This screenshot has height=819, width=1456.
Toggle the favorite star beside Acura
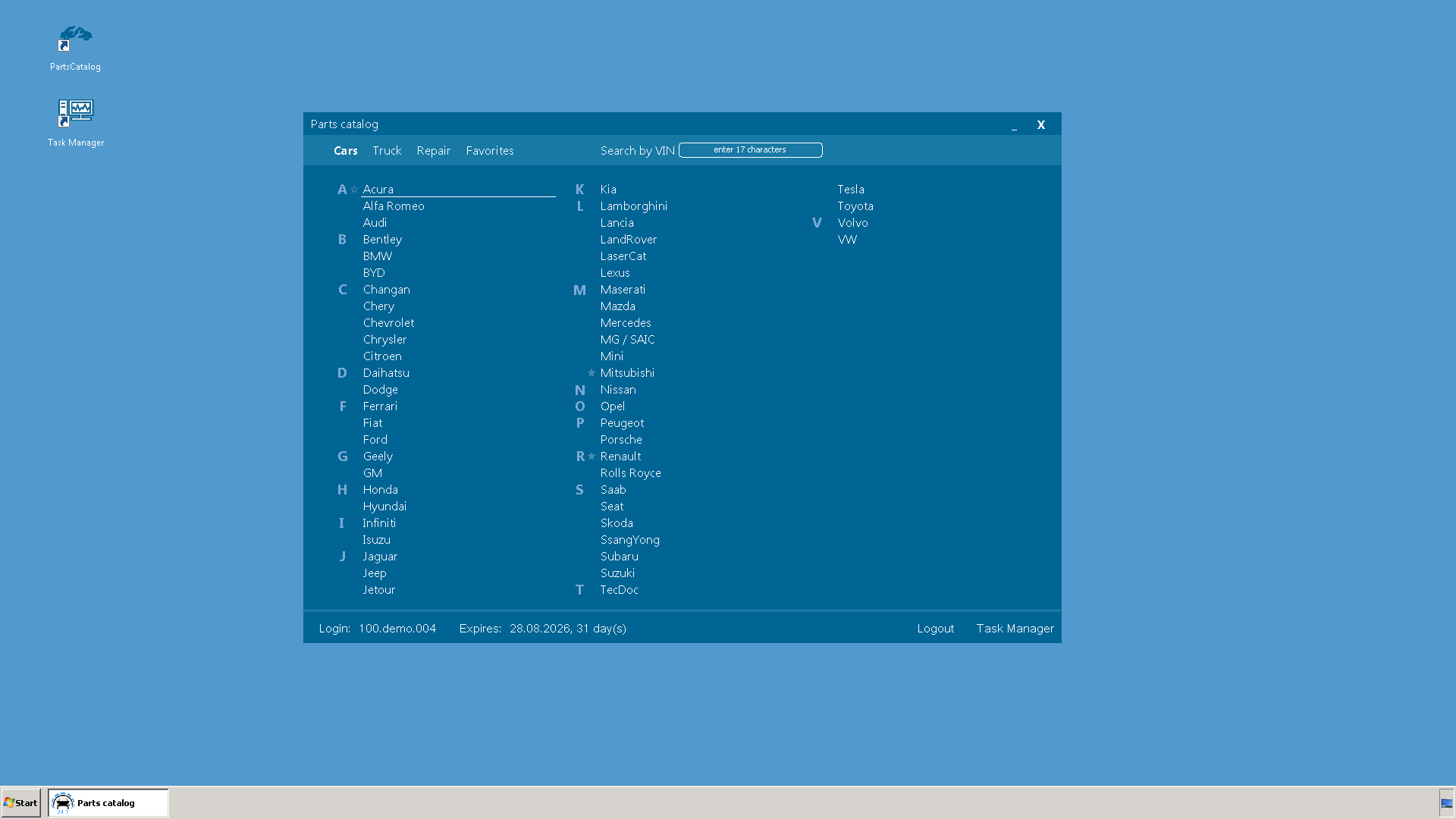coord(354,190)
